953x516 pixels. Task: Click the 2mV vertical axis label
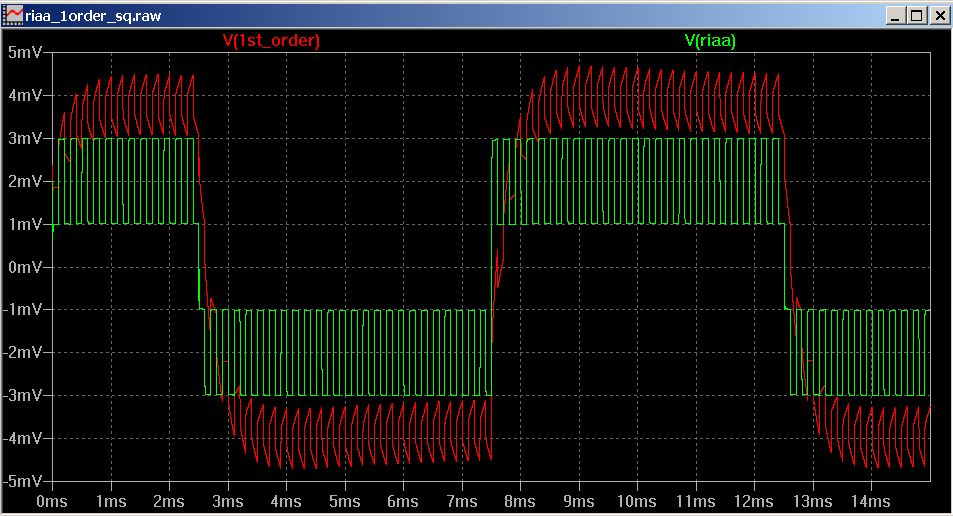[x=25, y=181]
